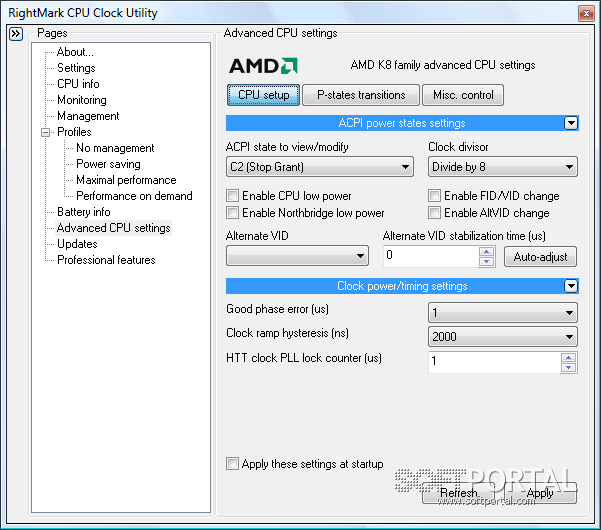Decrease Alternate VID stabilization time with down arrow

coord(486,261)
